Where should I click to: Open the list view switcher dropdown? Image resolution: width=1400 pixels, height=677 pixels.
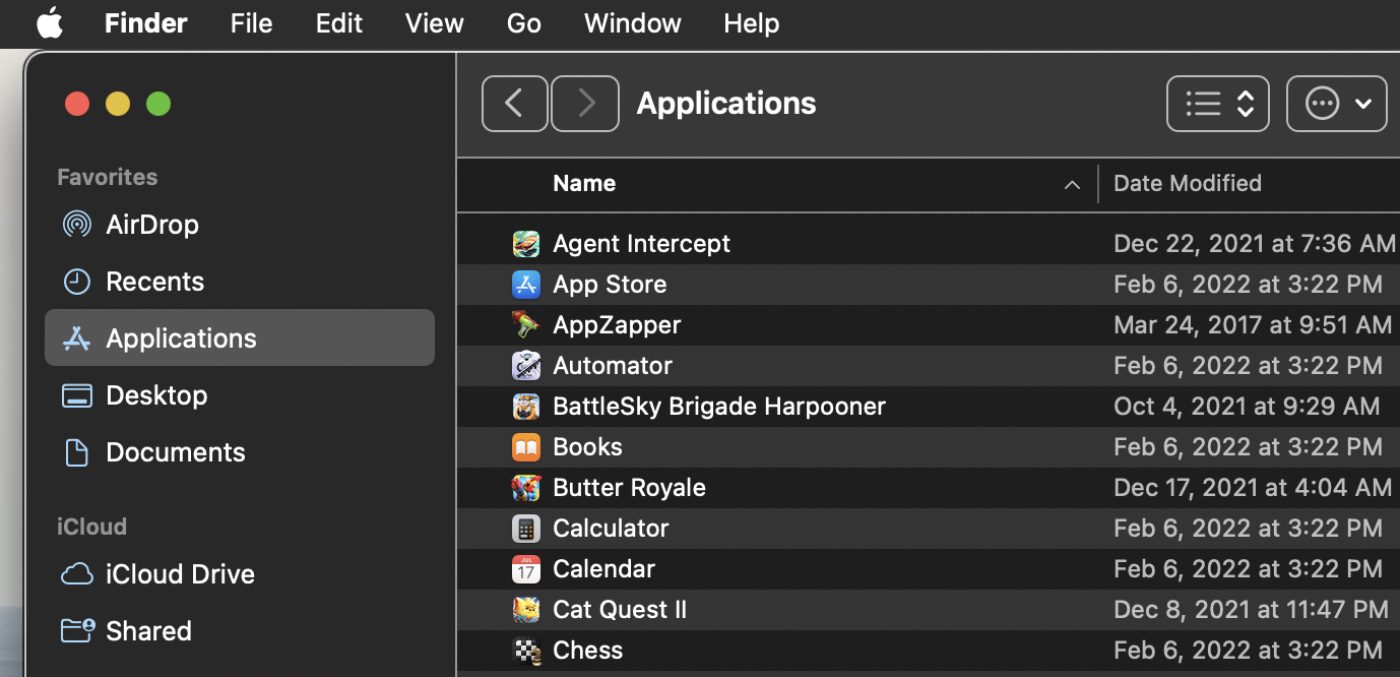(x=1217, y=104)
